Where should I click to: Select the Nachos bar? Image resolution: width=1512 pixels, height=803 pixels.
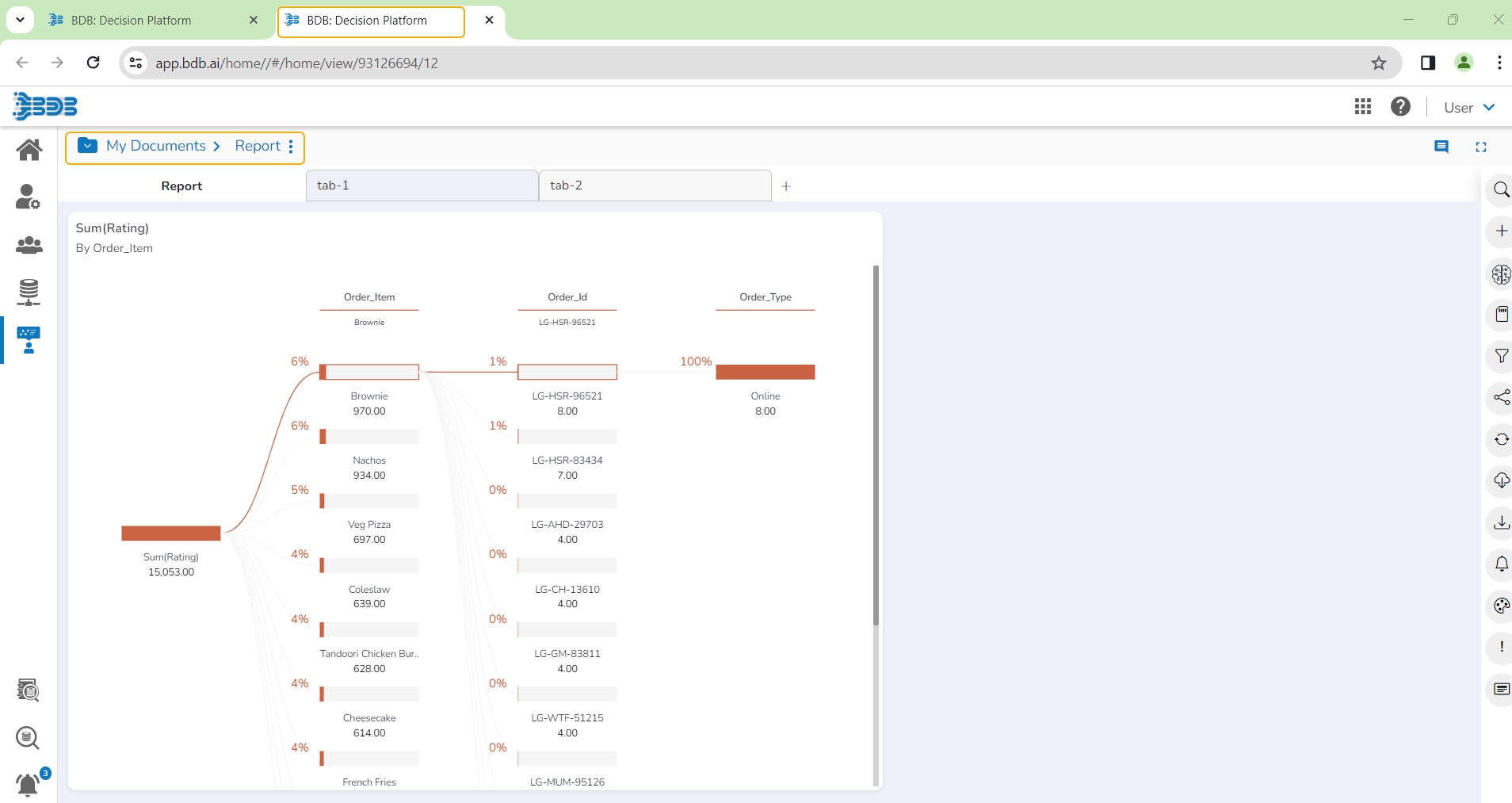pos(369,436)
